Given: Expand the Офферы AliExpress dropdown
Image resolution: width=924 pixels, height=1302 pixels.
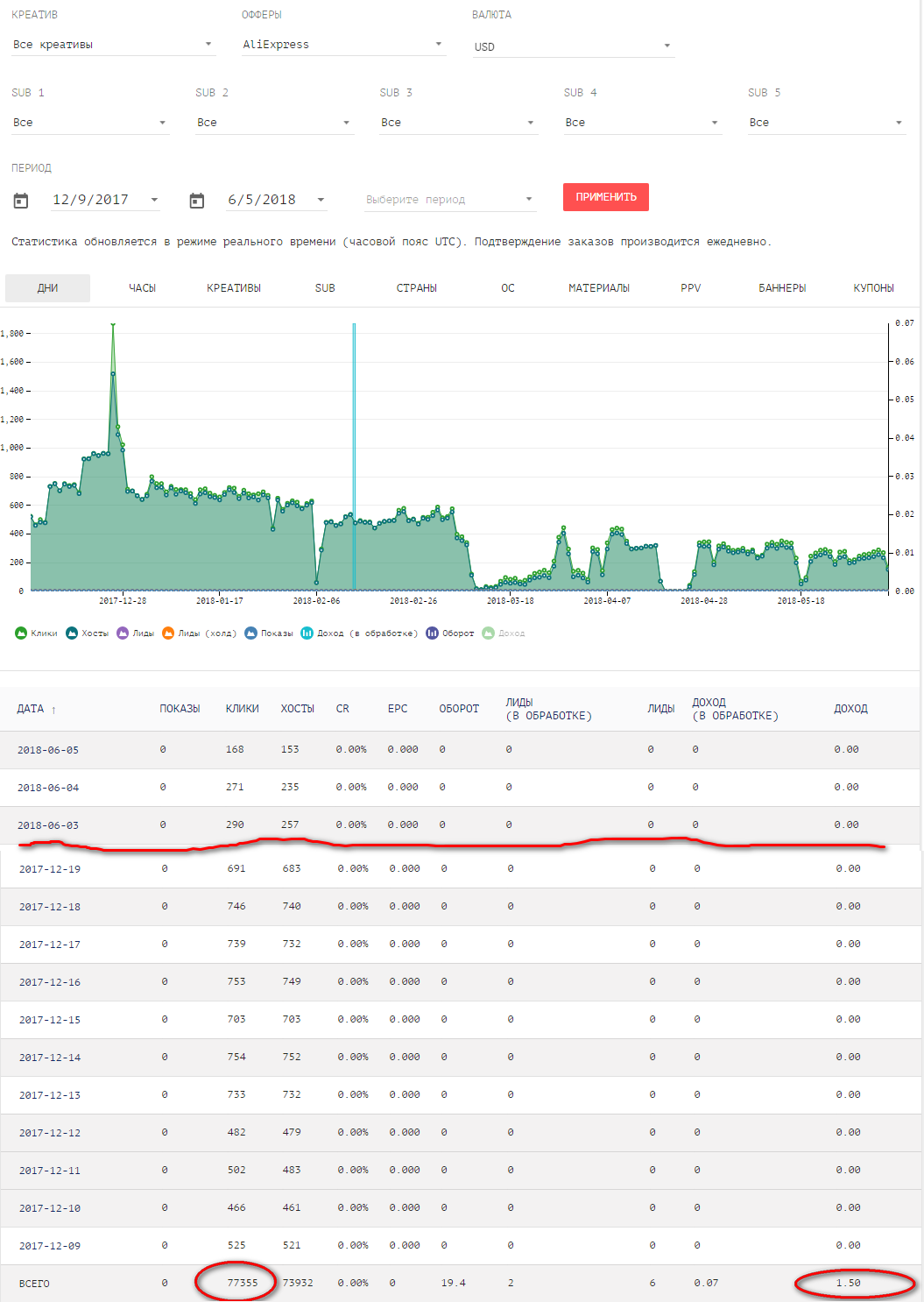Looking at the screenshot, I should point(343,45).
